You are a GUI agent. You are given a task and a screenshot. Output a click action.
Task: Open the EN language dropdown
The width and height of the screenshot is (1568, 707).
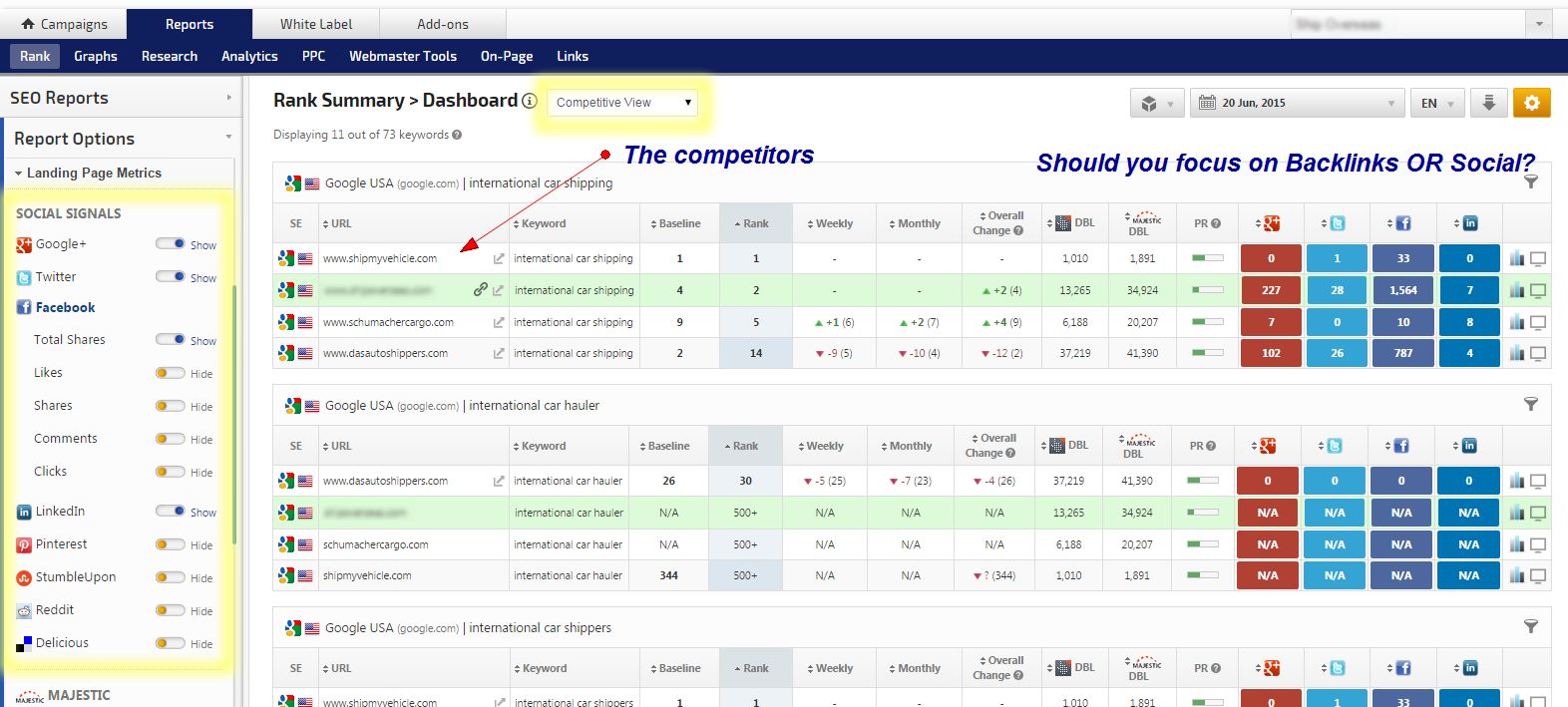click(1436, 103)
